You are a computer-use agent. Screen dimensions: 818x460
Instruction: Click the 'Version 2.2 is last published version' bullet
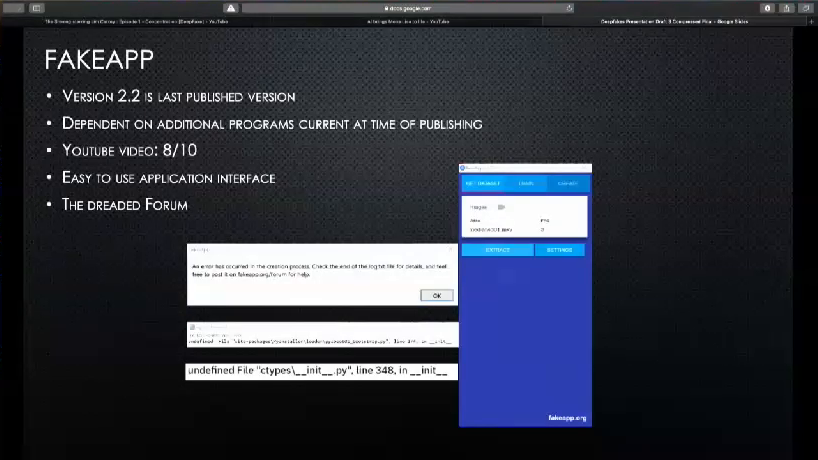(178, 96)
